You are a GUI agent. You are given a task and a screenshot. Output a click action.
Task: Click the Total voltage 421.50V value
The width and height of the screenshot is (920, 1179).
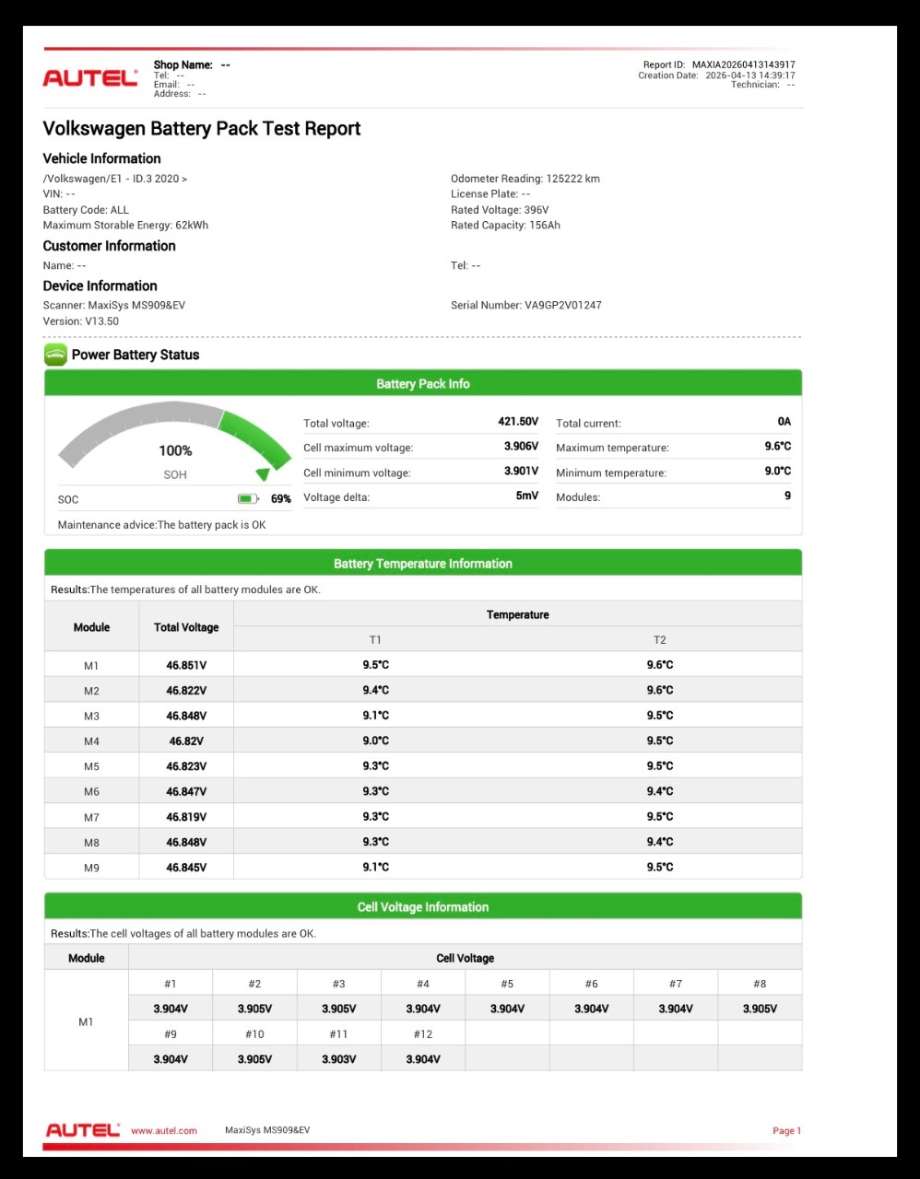click(518, 422)
